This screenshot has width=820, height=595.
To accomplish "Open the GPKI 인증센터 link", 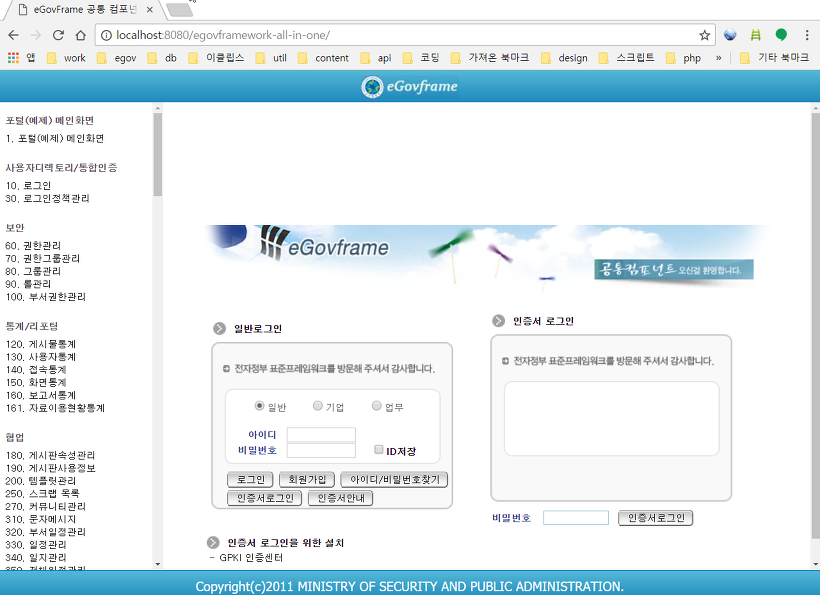I will pos(251,557).
